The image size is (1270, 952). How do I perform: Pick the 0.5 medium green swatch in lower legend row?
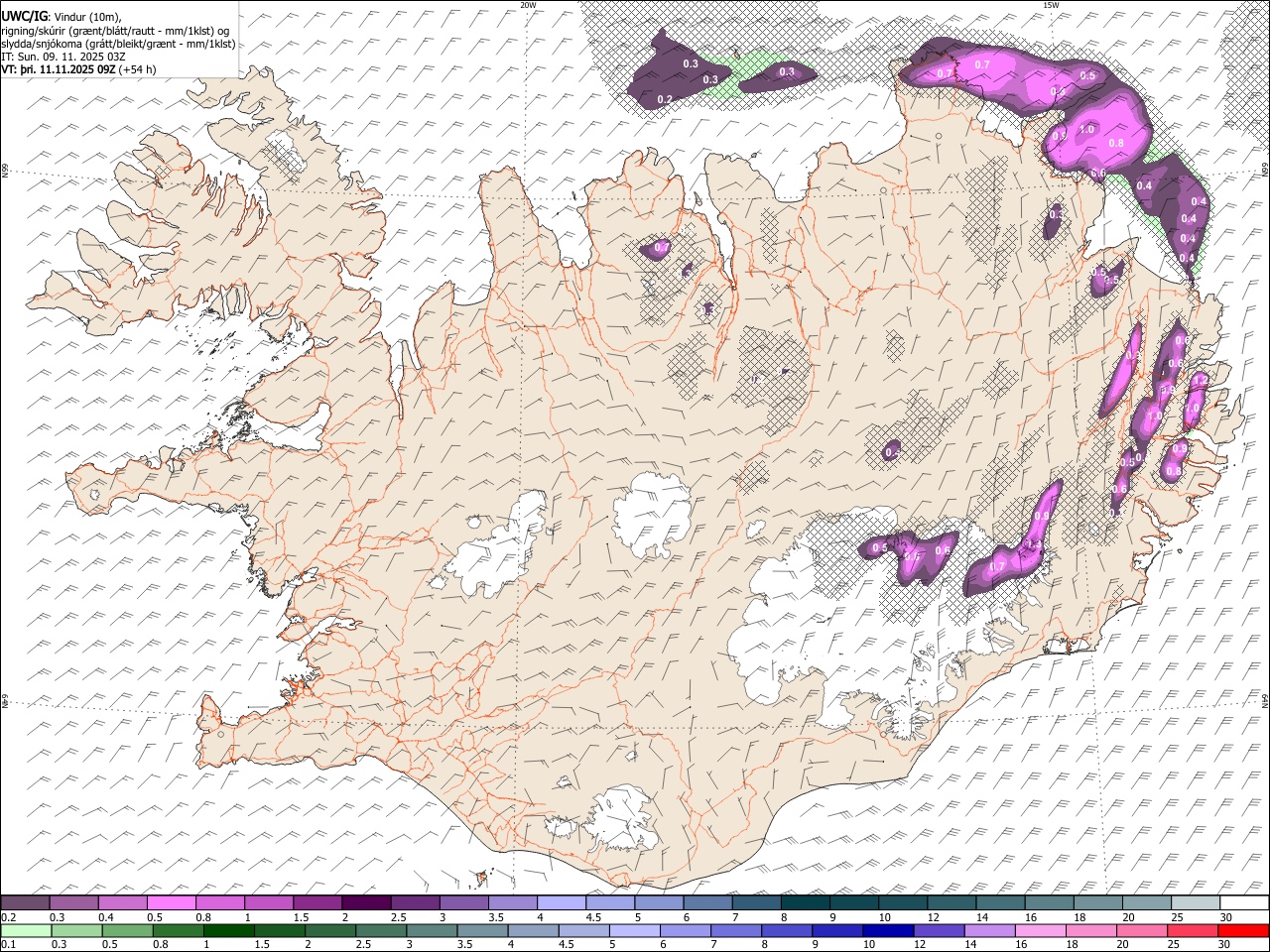point(127,931)
